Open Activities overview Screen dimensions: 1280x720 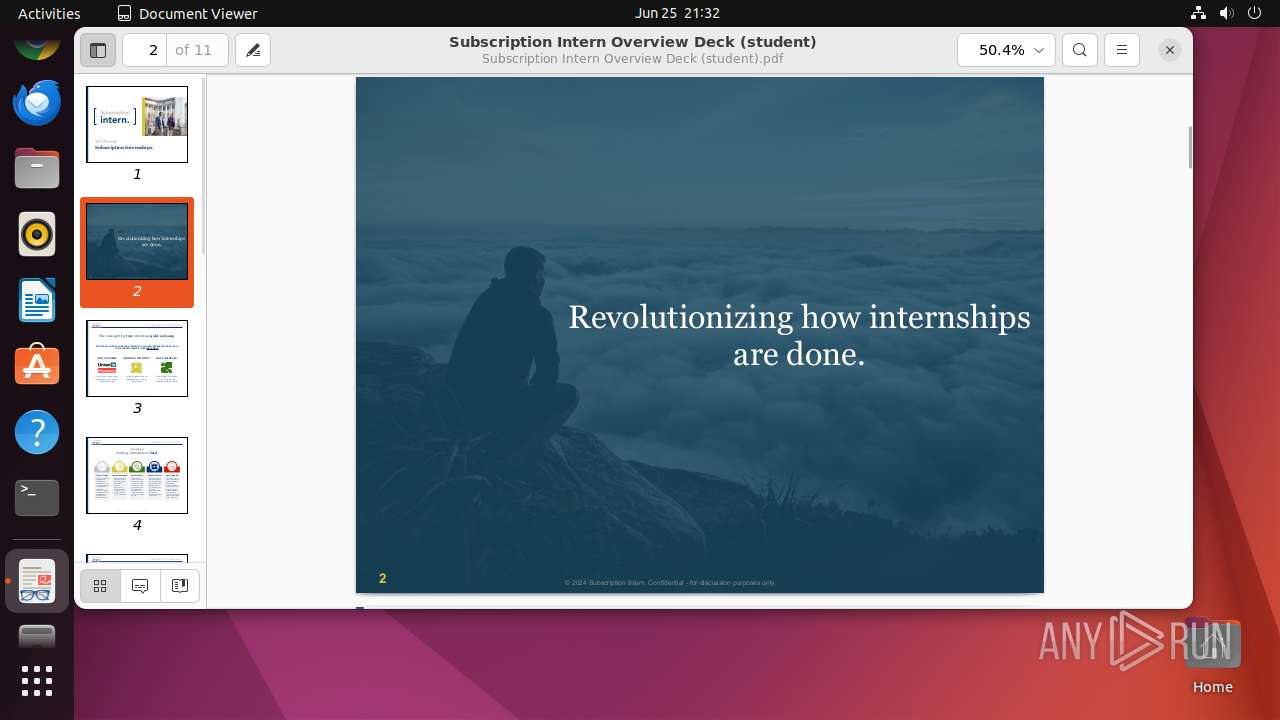point(49,13)
